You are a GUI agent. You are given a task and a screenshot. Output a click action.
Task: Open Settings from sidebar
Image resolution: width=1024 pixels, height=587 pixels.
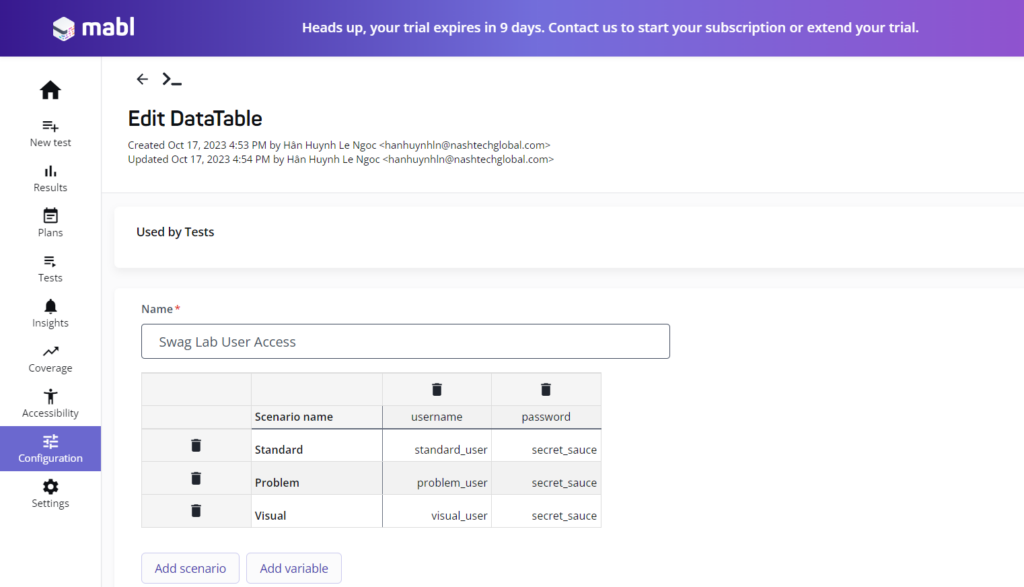tap(50, 494)
